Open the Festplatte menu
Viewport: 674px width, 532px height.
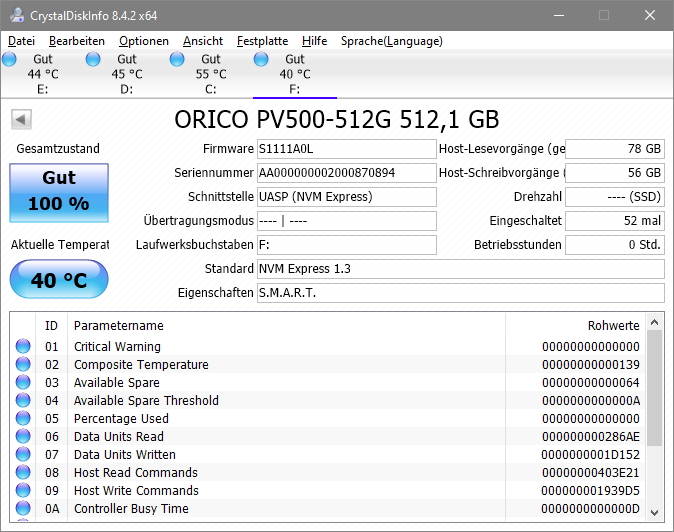(262, 41)
